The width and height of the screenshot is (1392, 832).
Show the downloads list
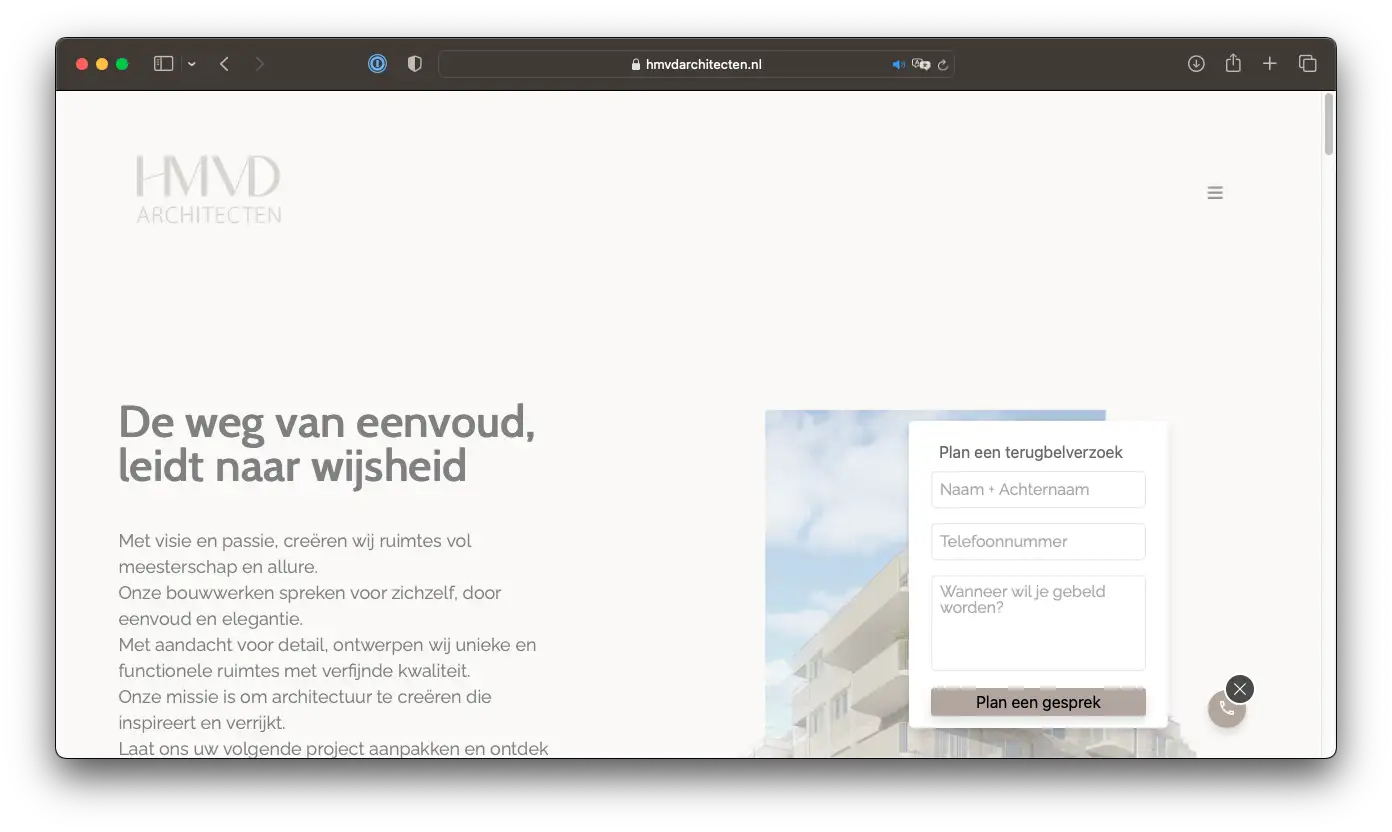pos(1195,64)
